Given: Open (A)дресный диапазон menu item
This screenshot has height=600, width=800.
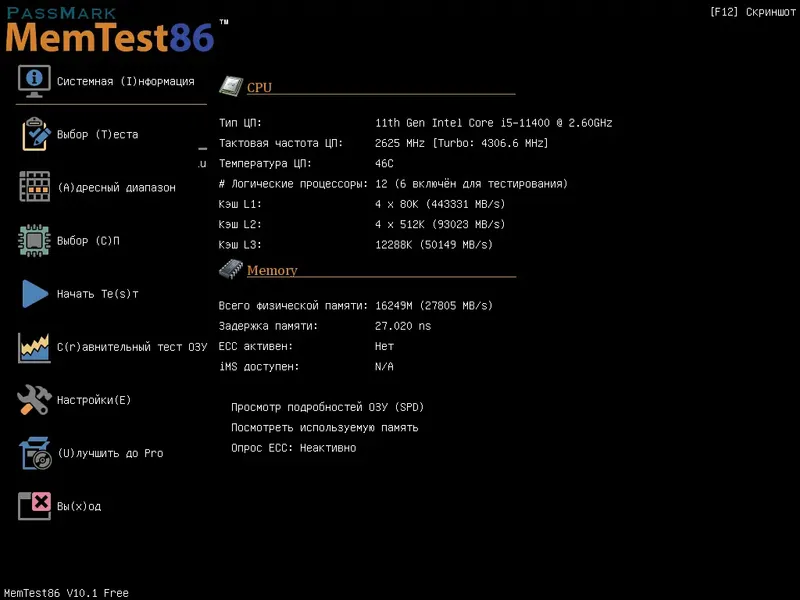Looking at the screenshot, I should click(x=116, y=188).
